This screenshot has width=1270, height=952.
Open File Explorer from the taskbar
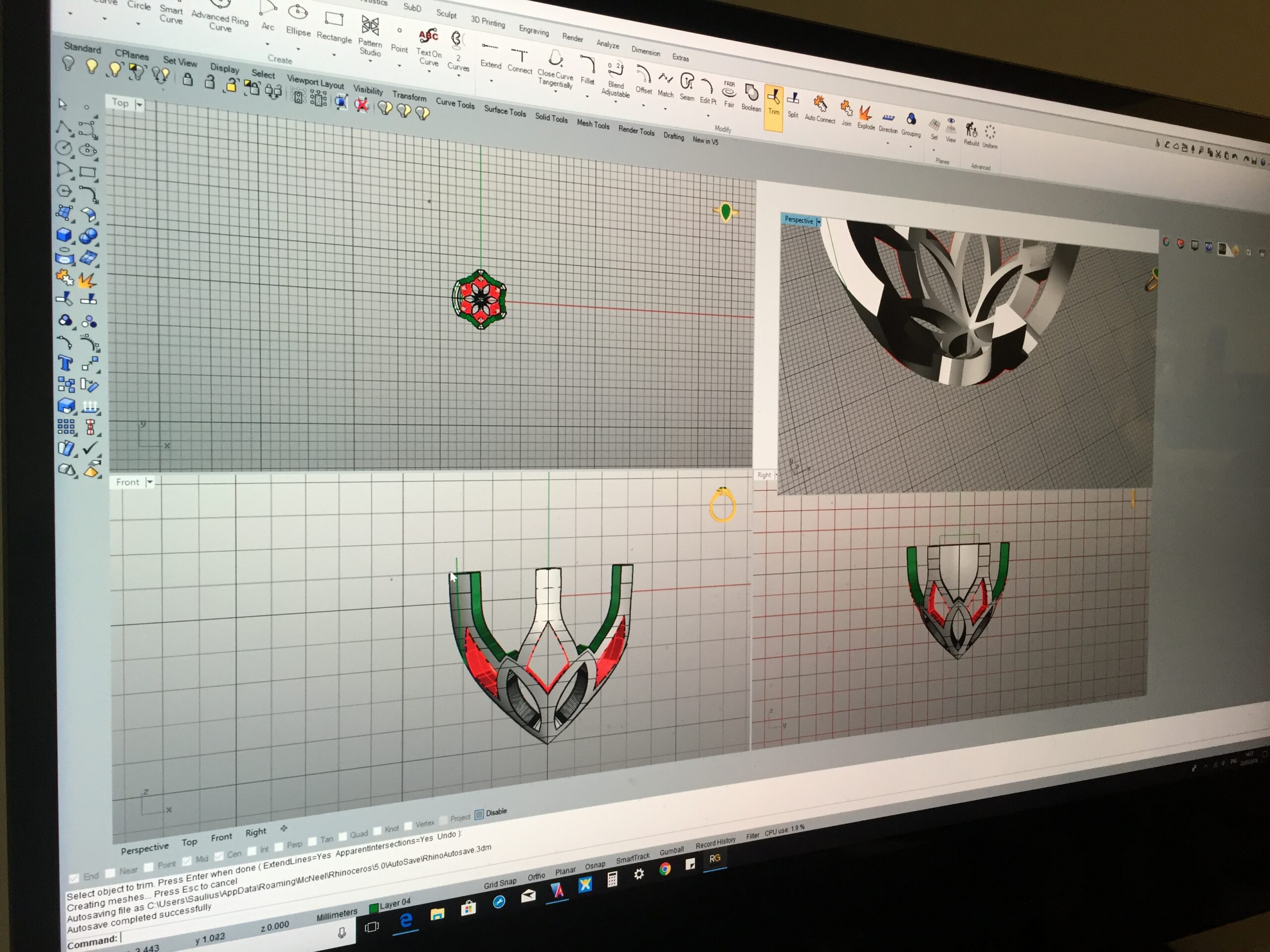(x=438, y=913)
